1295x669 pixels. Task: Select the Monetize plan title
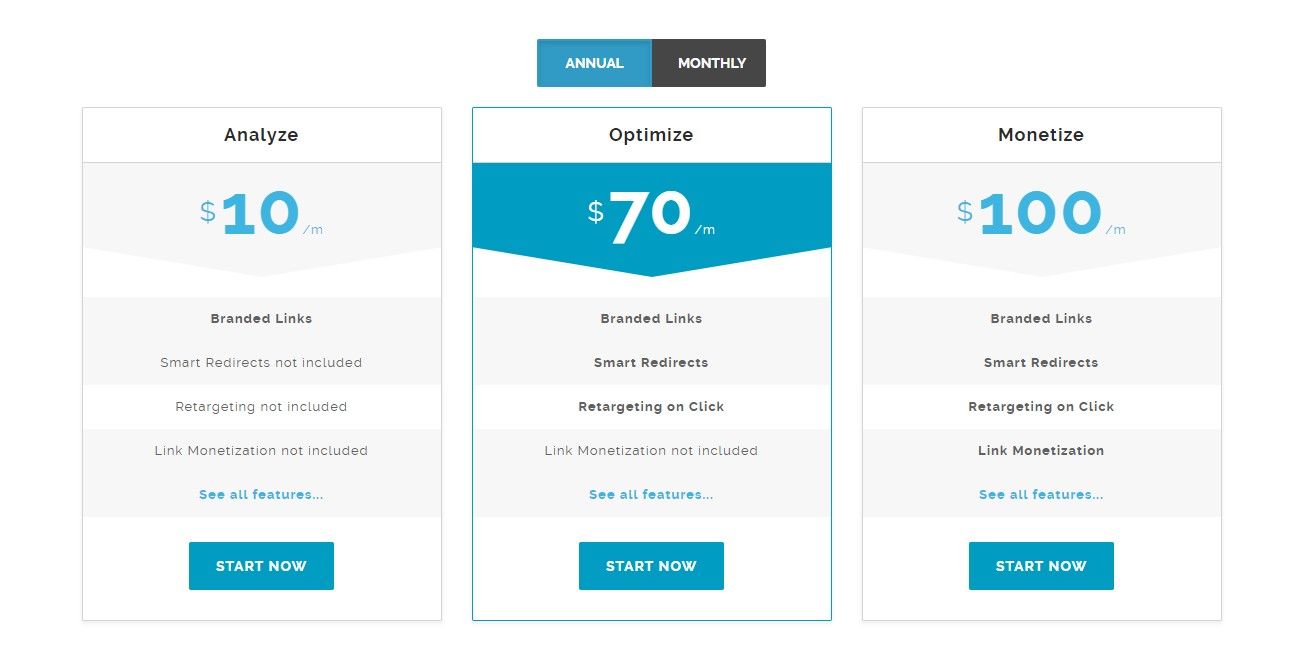[1041, 134]
